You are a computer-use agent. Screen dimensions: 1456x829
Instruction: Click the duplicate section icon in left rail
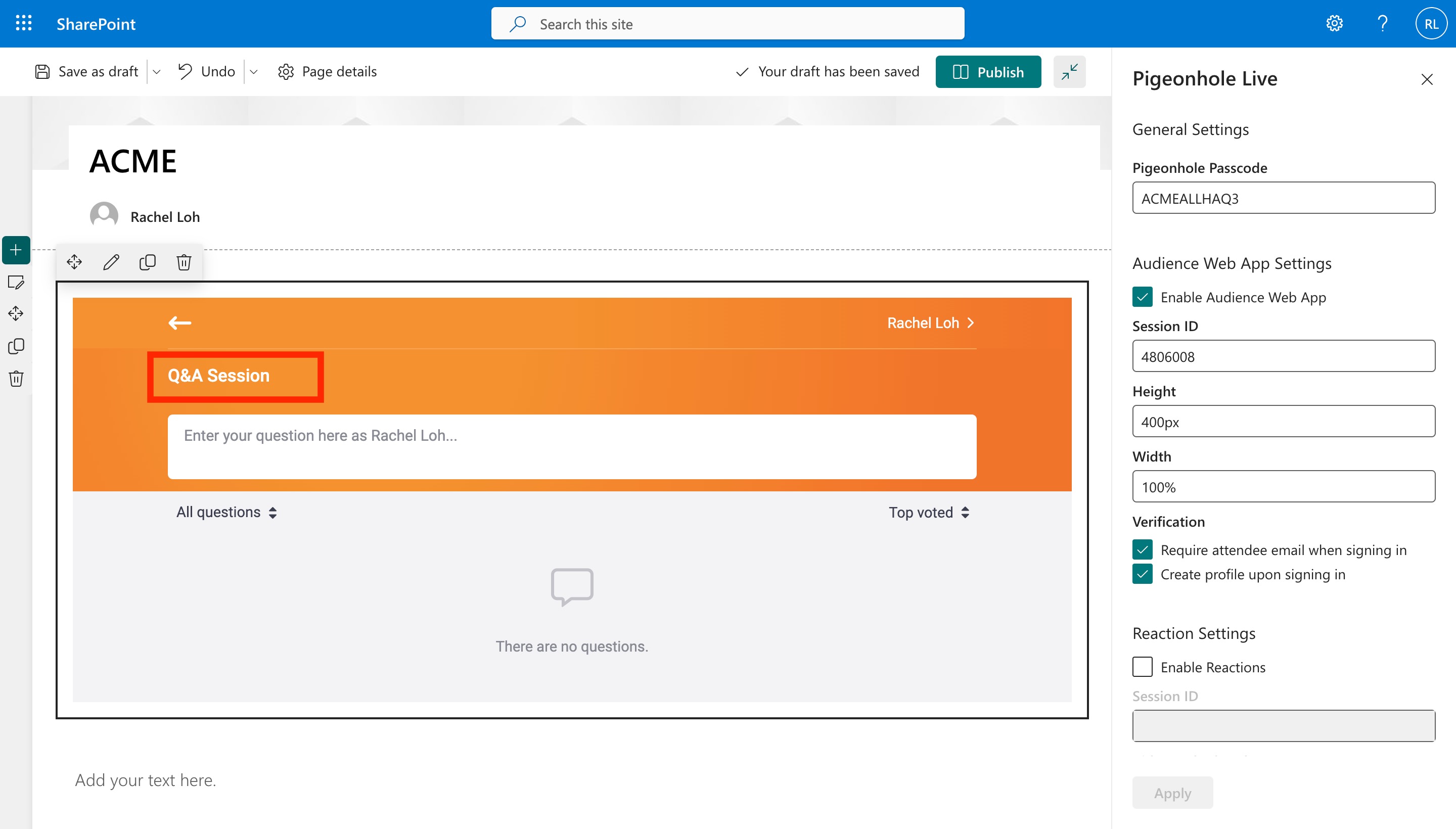click(x=16, y=346)
